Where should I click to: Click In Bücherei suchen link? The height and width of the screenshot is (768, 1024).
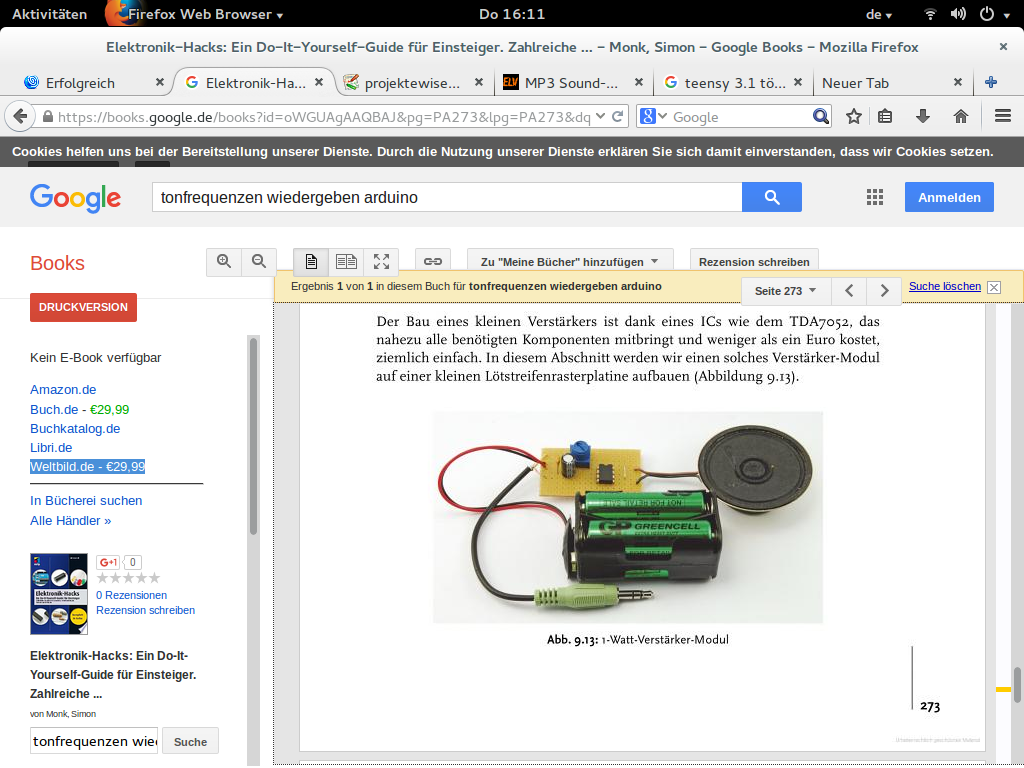click(86, 500)
